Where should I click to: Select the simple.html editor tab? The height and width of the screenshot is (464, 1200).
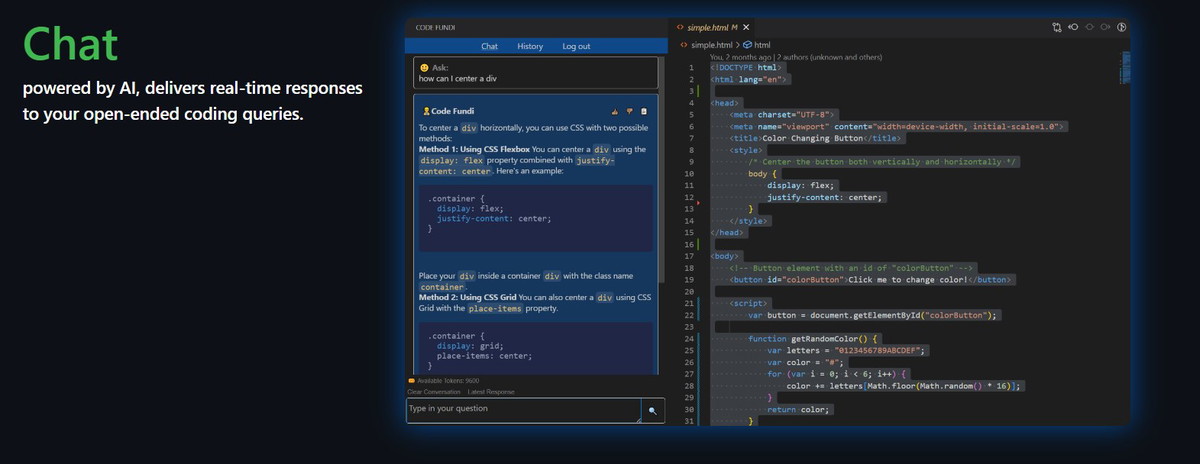click(708, 27)
